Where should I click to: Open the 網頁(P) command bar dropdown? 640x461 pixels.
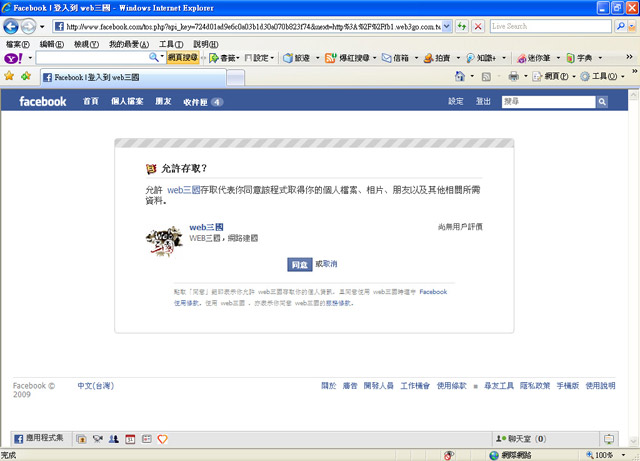[553, 76]
